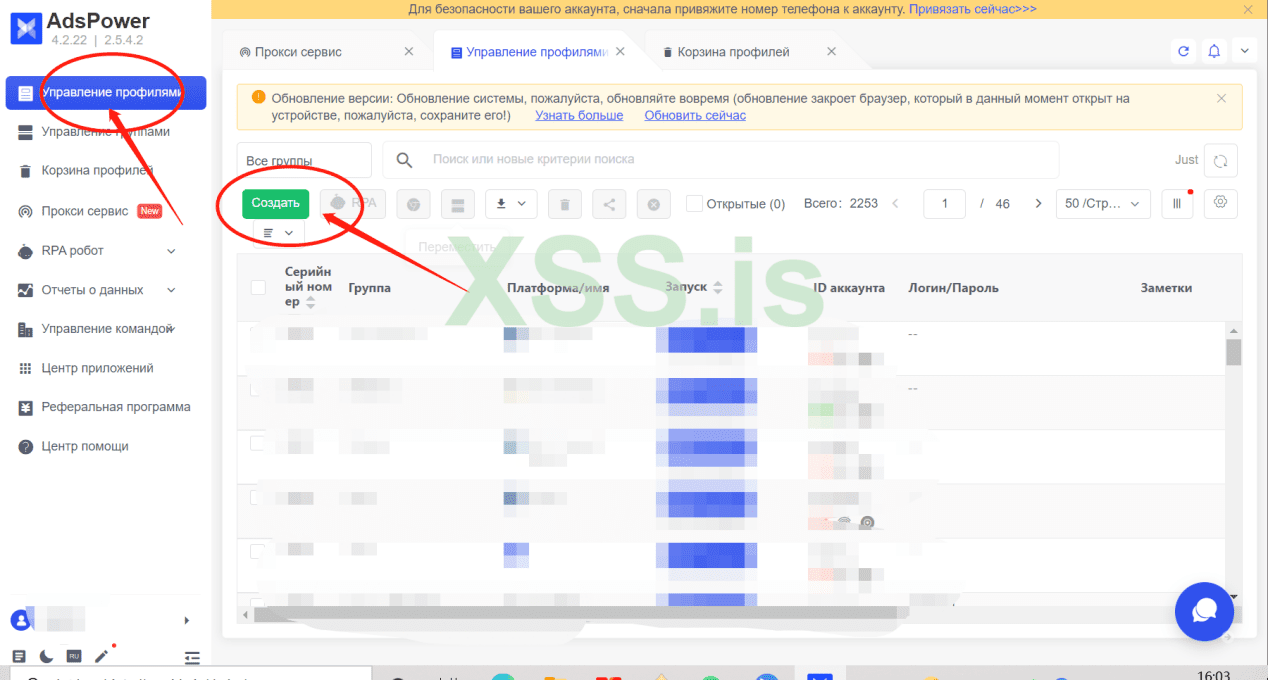Click the RPA toolbar button
This screenshot has height=680, width=1268.
pyautogui.click(x=354, y=203)
